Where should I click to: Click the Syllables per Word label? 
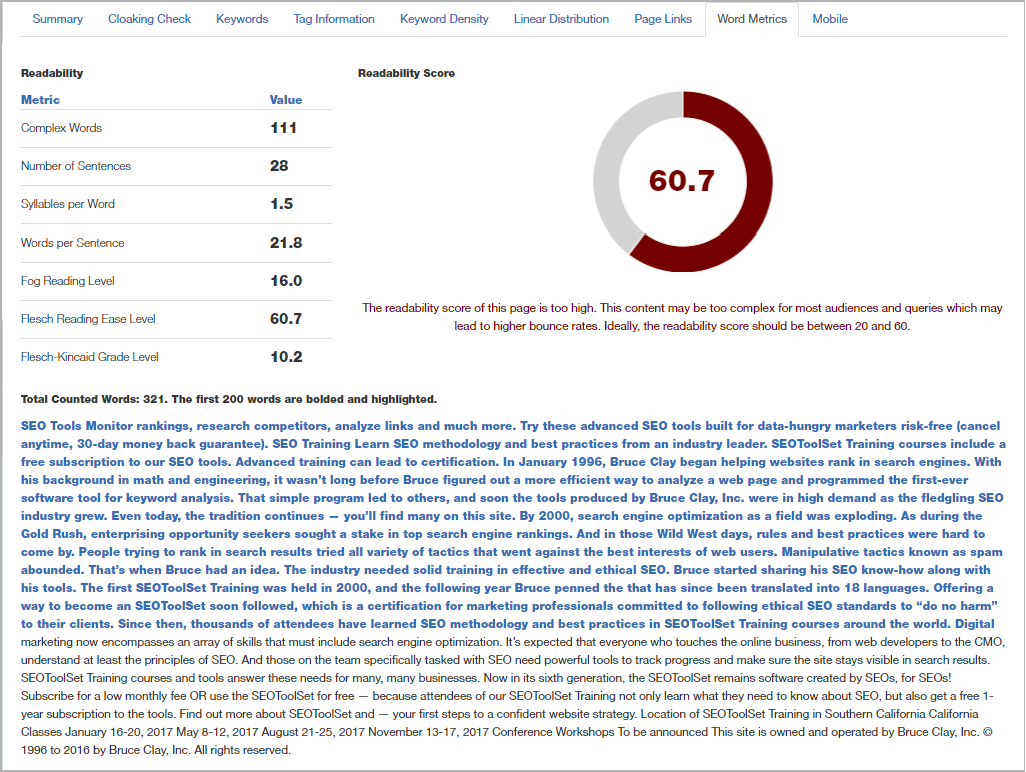coord(67,203)
